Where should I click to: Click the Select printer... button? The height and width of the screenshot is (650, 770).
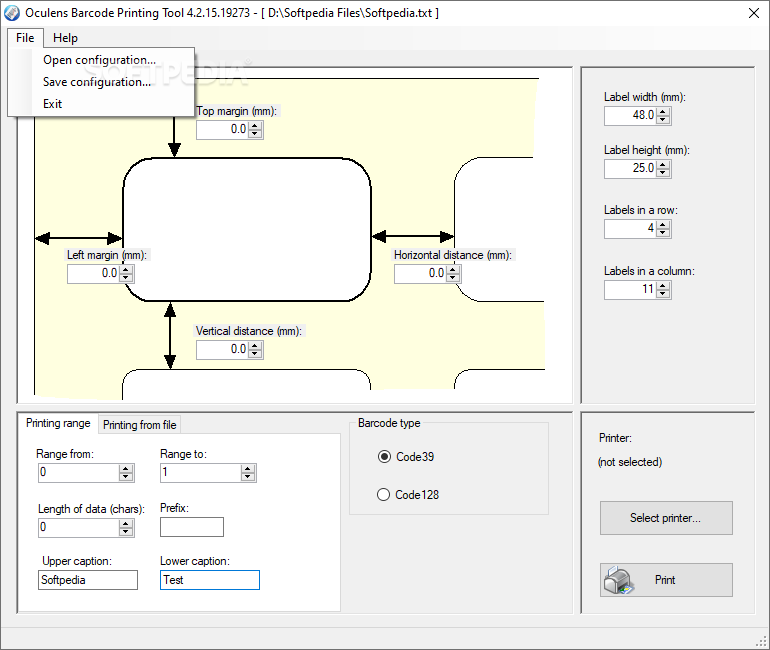[666, 518]
